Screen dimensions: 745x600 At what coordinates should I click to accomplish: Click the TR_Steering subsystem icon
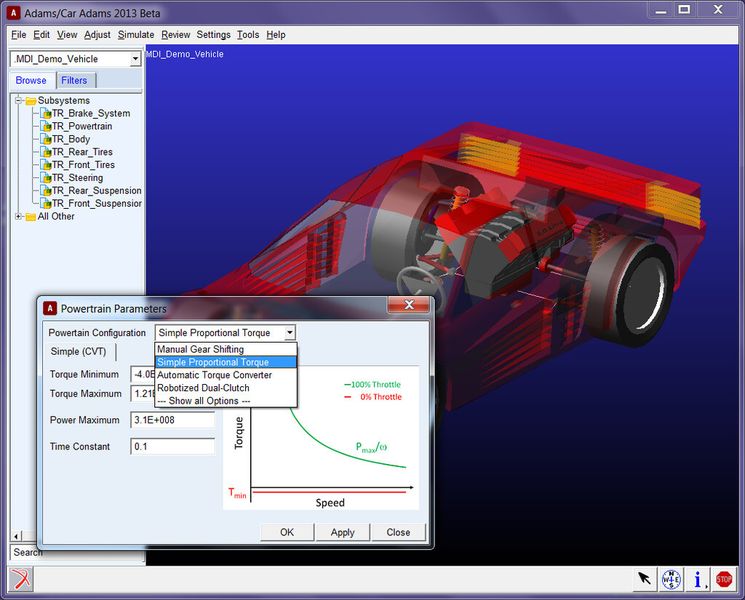[x=46, y=178]
